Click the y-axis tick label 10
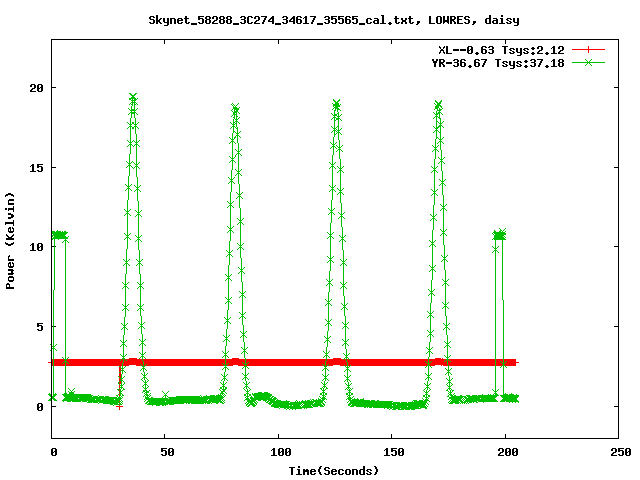The width and height of the screenshot is (640, 480). point(37,247)
